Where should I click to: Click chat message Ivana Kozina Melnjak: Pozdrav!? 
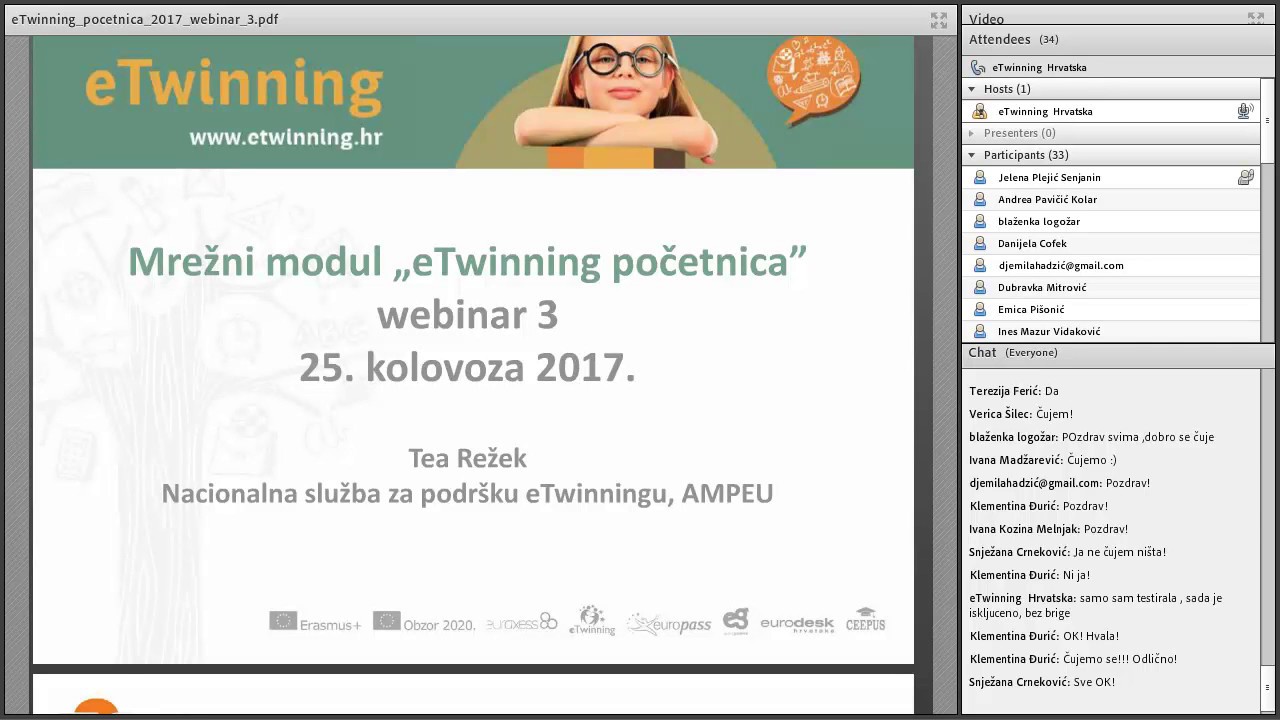click(x=1049, y=529)
